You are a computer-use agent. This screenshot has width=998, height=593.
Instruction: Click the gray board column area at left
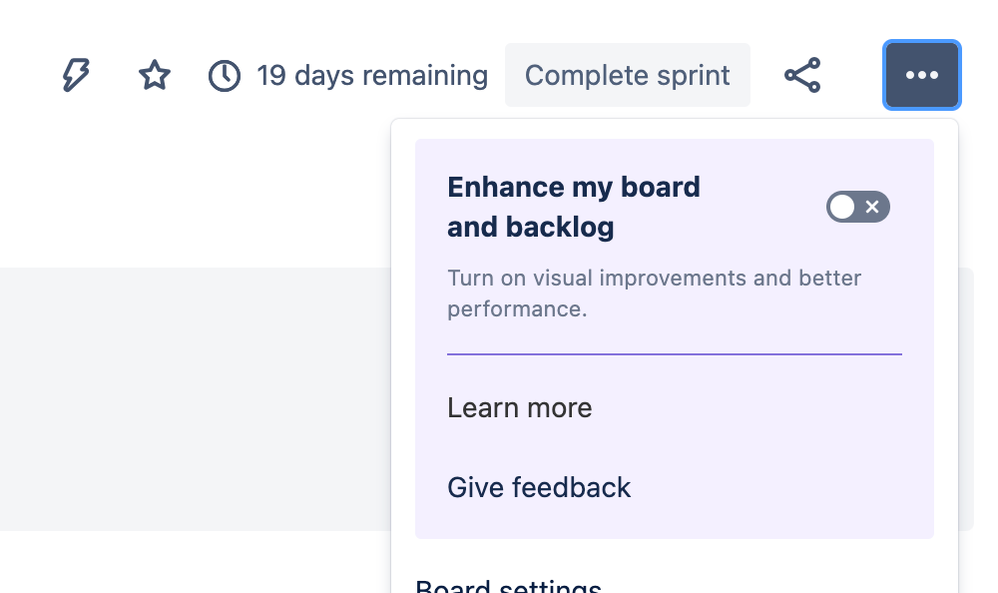pyautogui.click(x=190, y=398)
